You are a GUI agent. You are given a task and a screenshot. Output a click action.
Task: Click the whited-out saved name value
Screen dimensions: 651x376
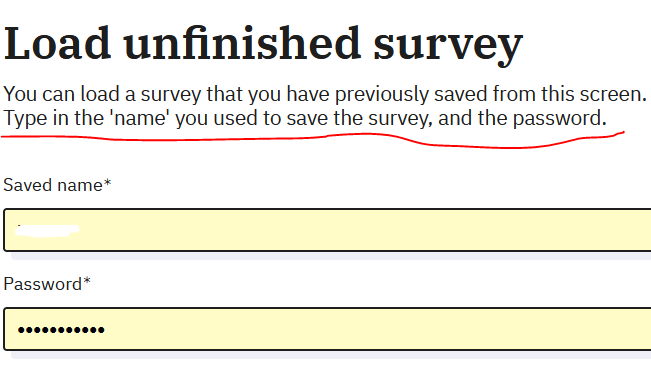(46, 230)
